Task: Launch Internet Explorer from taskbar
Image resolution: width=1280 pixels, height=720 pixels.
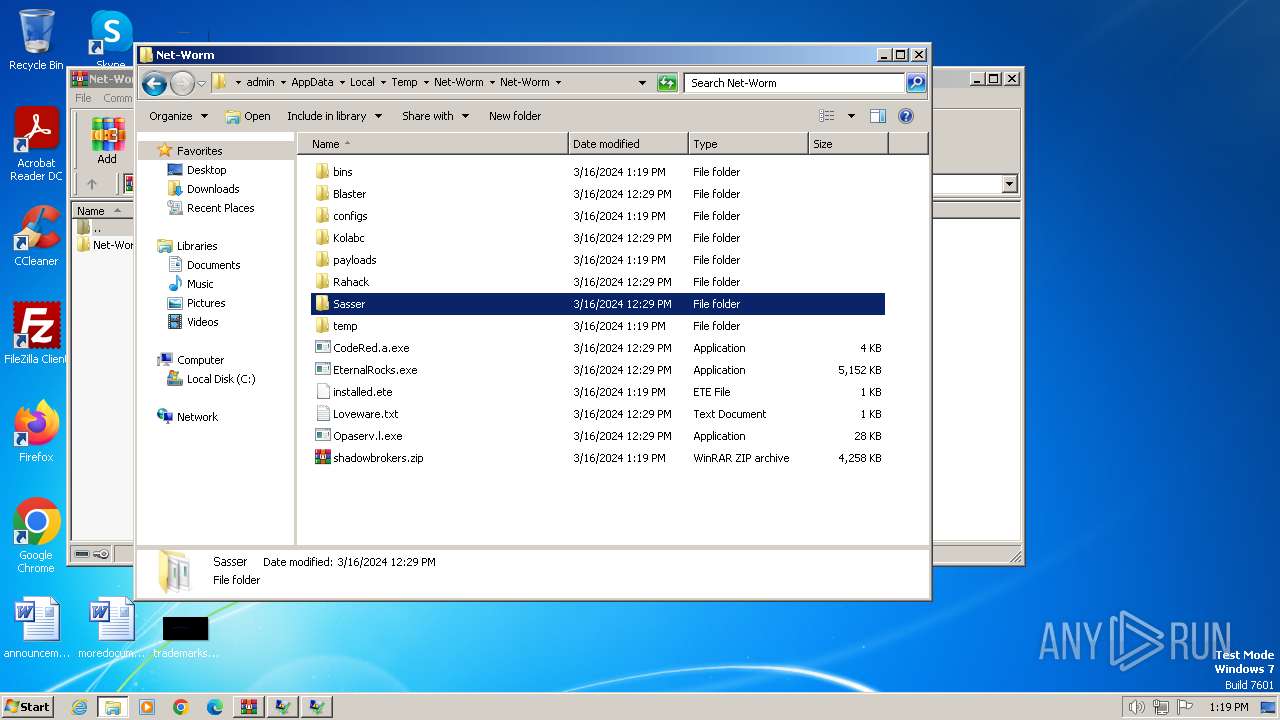Action: pyautogui.click(x=79, y=707)
